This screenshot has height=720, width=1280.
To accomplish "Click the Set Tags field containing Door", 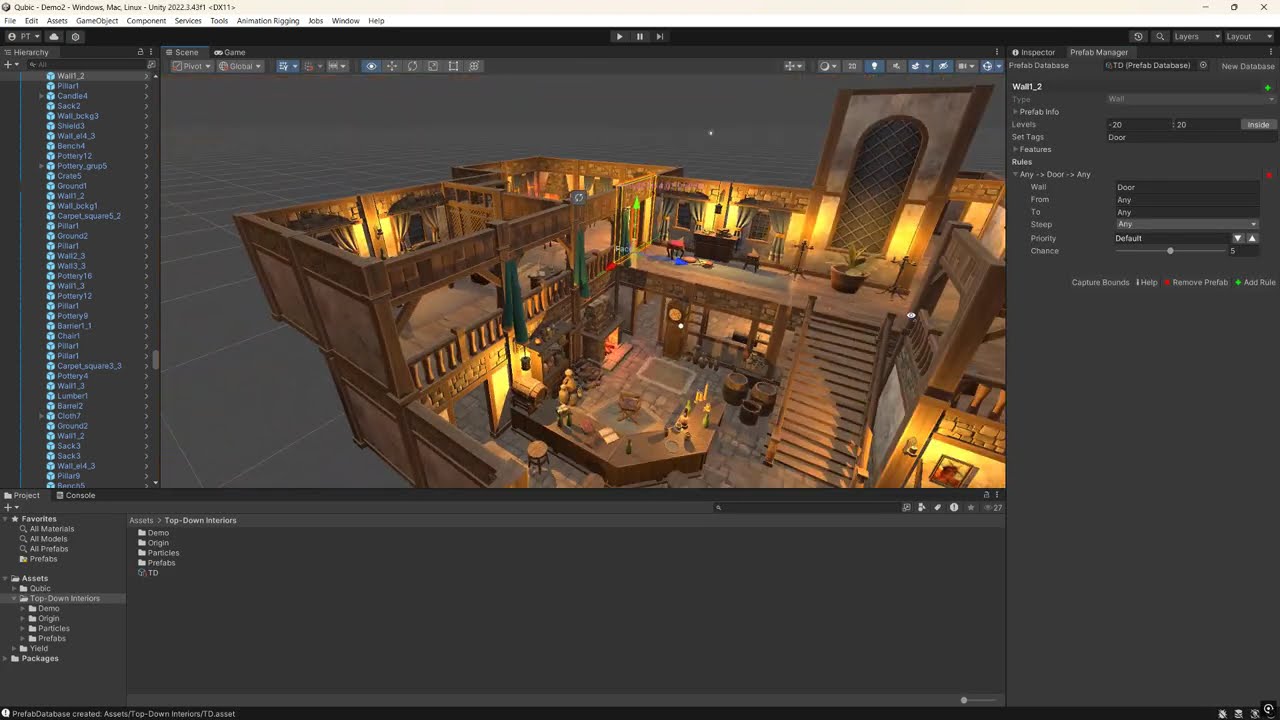I will point(1190,137).
